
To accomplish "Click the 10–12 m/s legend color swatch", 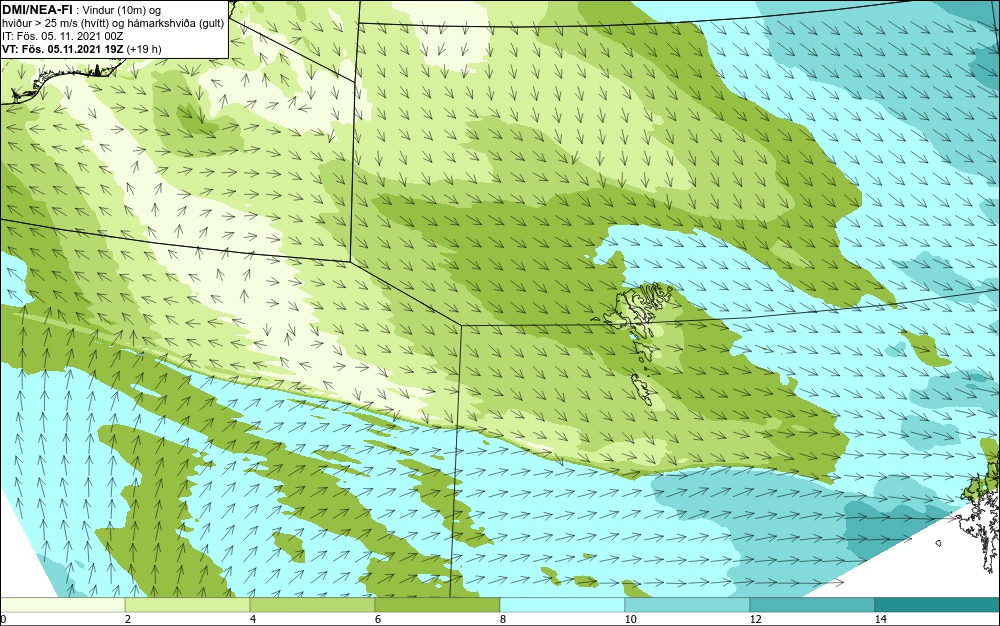I will pyautogui.click(x=688, y=605).
